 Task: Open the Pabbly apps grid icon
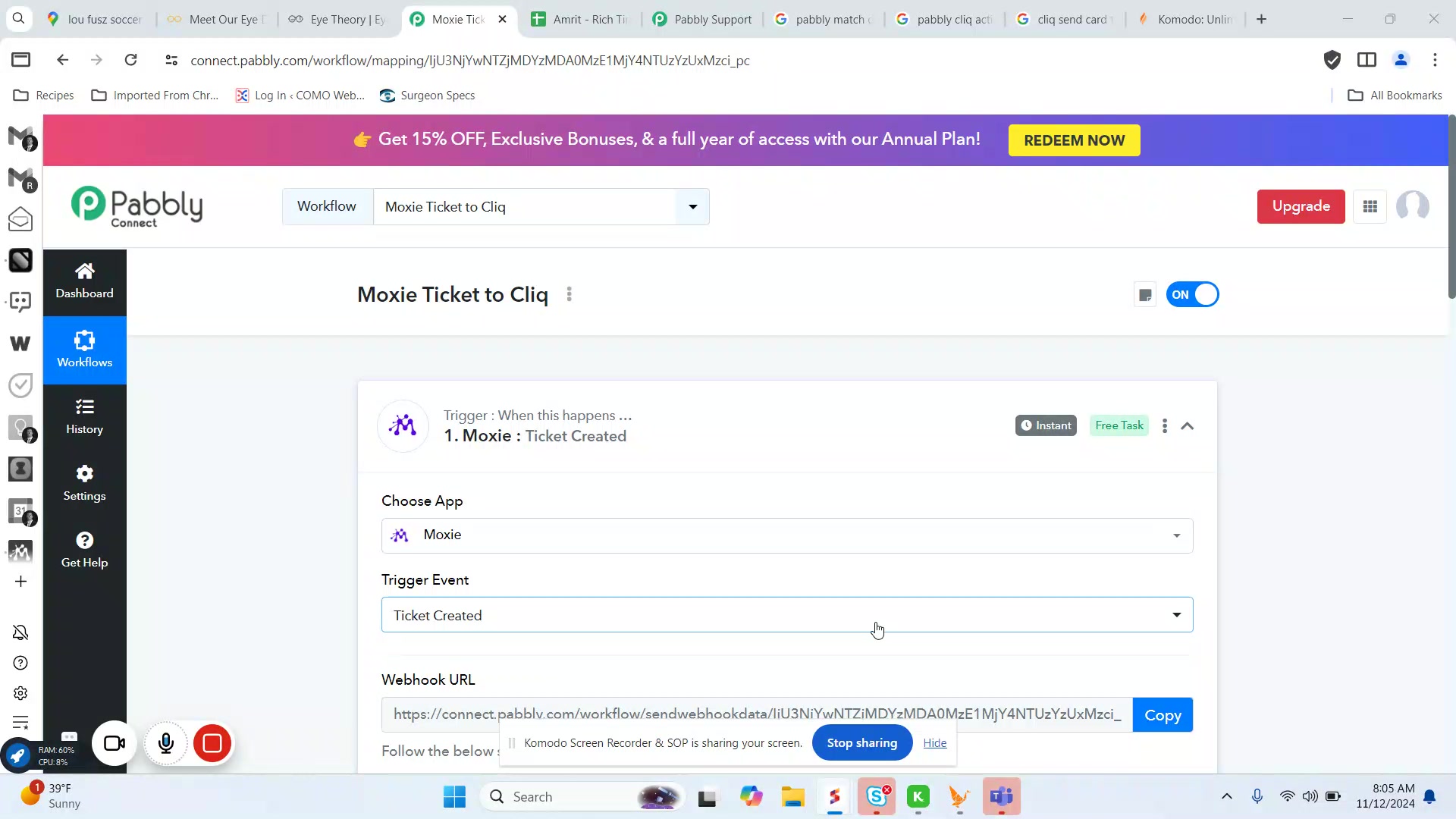click(x=1370, y=206)
